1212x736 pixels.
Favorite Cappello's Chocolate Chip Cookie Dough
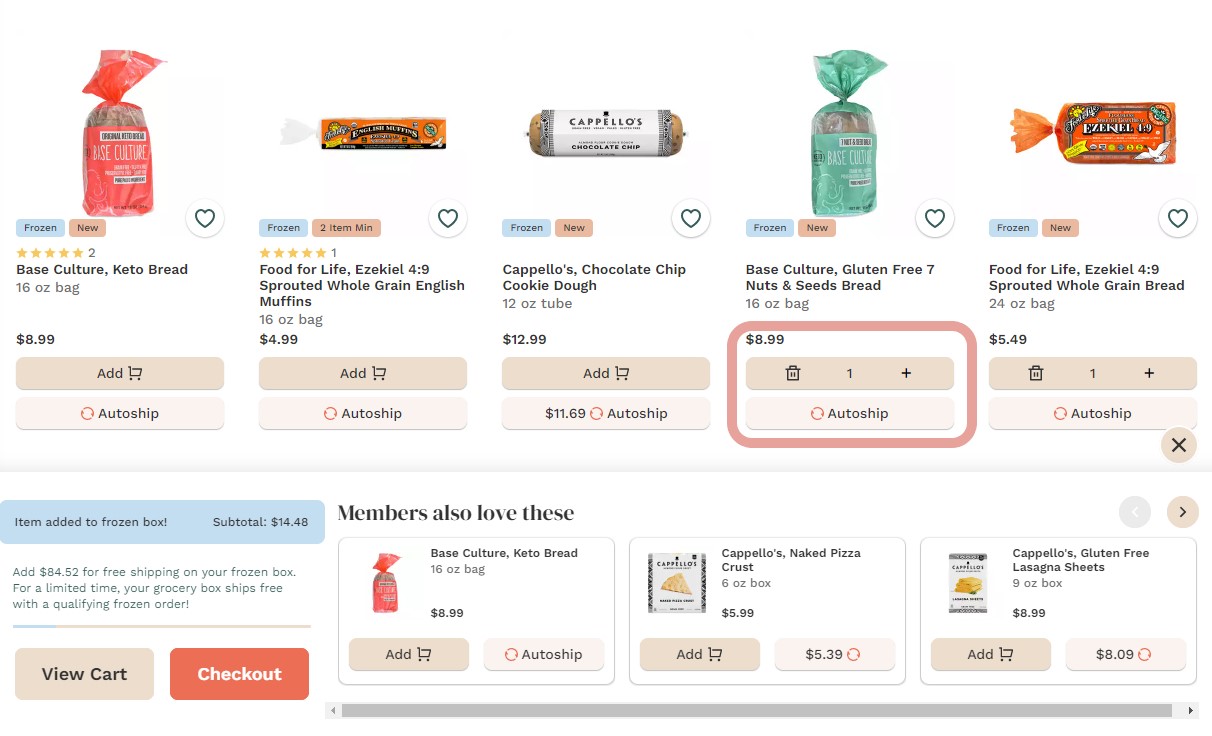tap(691, 218)
